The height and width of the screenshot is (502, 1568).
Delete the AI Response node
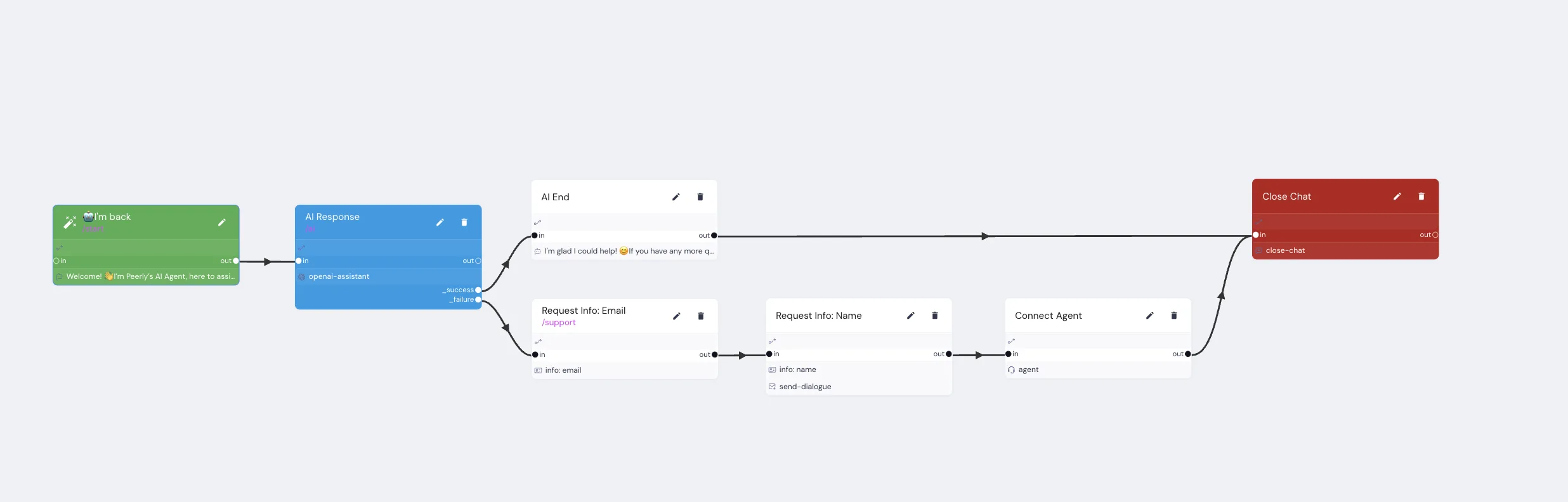pyautogui.click(x=464, y=222)
